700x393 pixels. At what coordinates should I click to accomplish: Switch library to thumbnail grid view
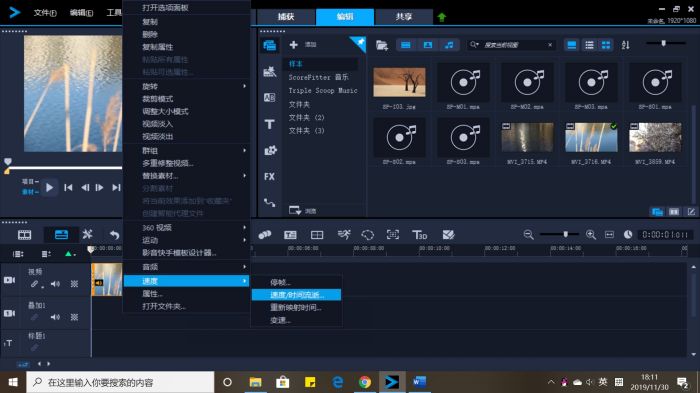(606, 45)
